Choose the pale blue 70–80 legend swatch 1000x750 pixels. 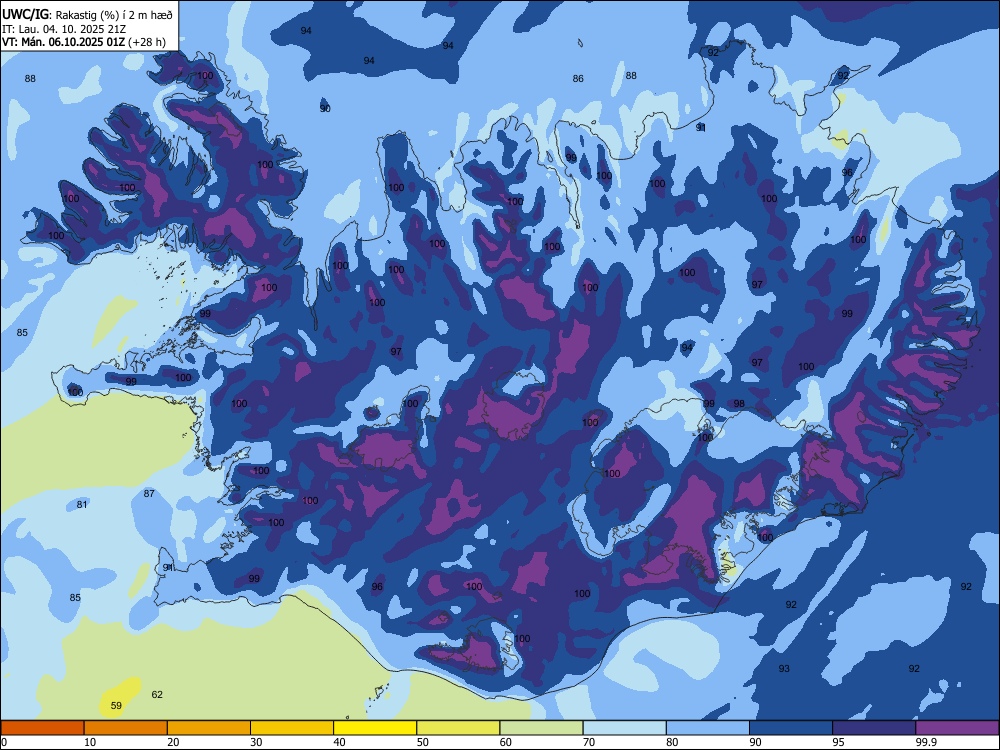[x=625, y=728]
